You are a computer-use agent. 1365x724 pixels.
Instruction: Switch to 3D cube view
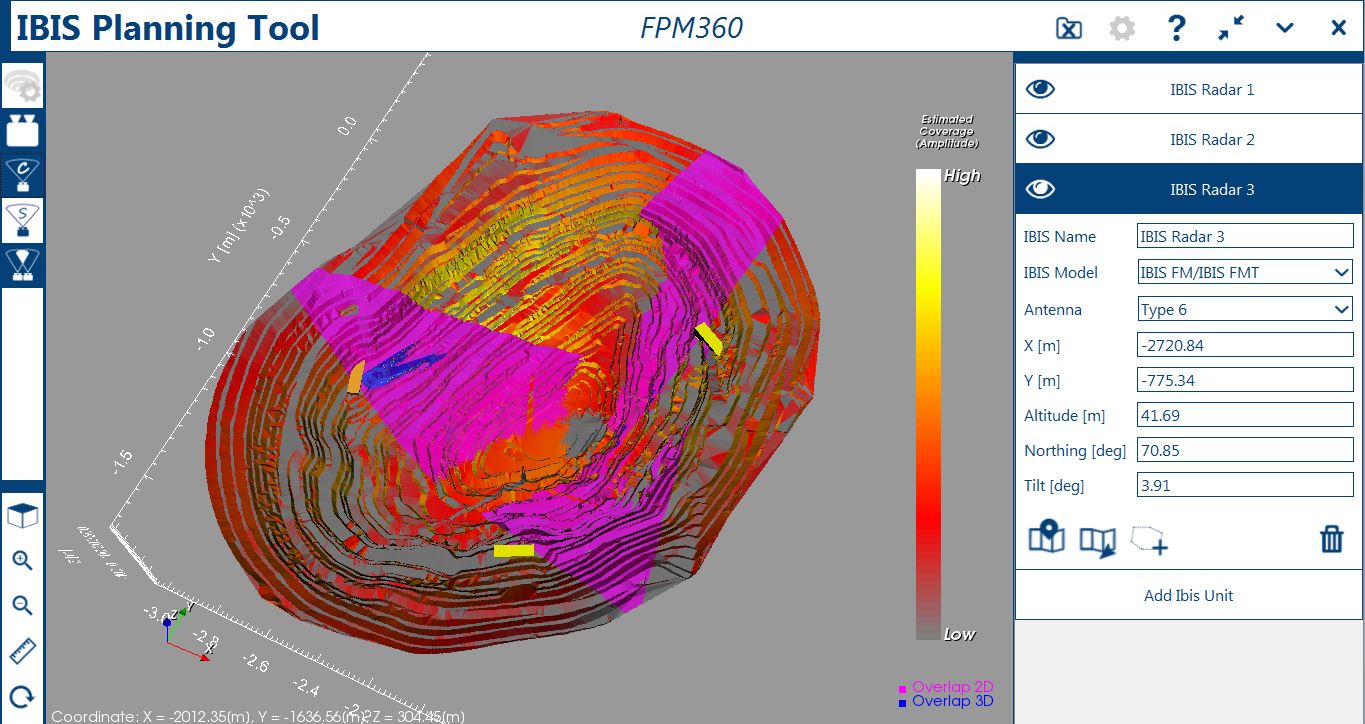click(22, 516)
